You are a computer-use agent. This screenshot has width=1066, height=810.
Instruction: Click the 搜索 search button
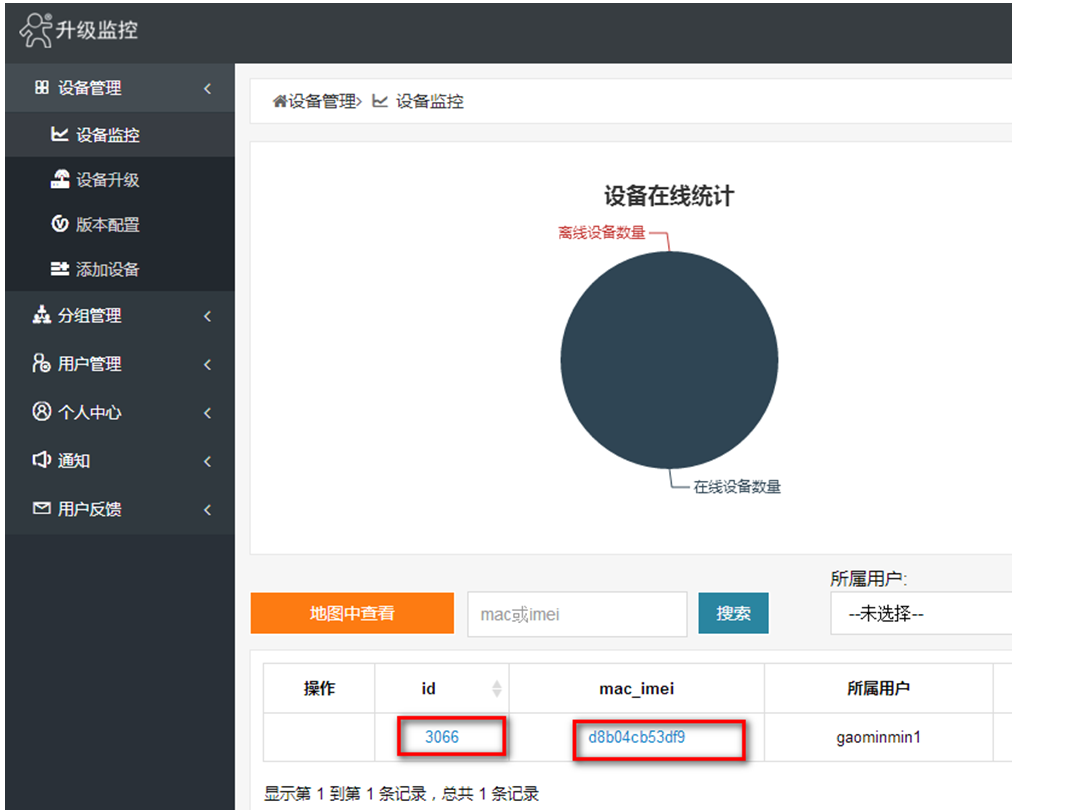[733, 613]
